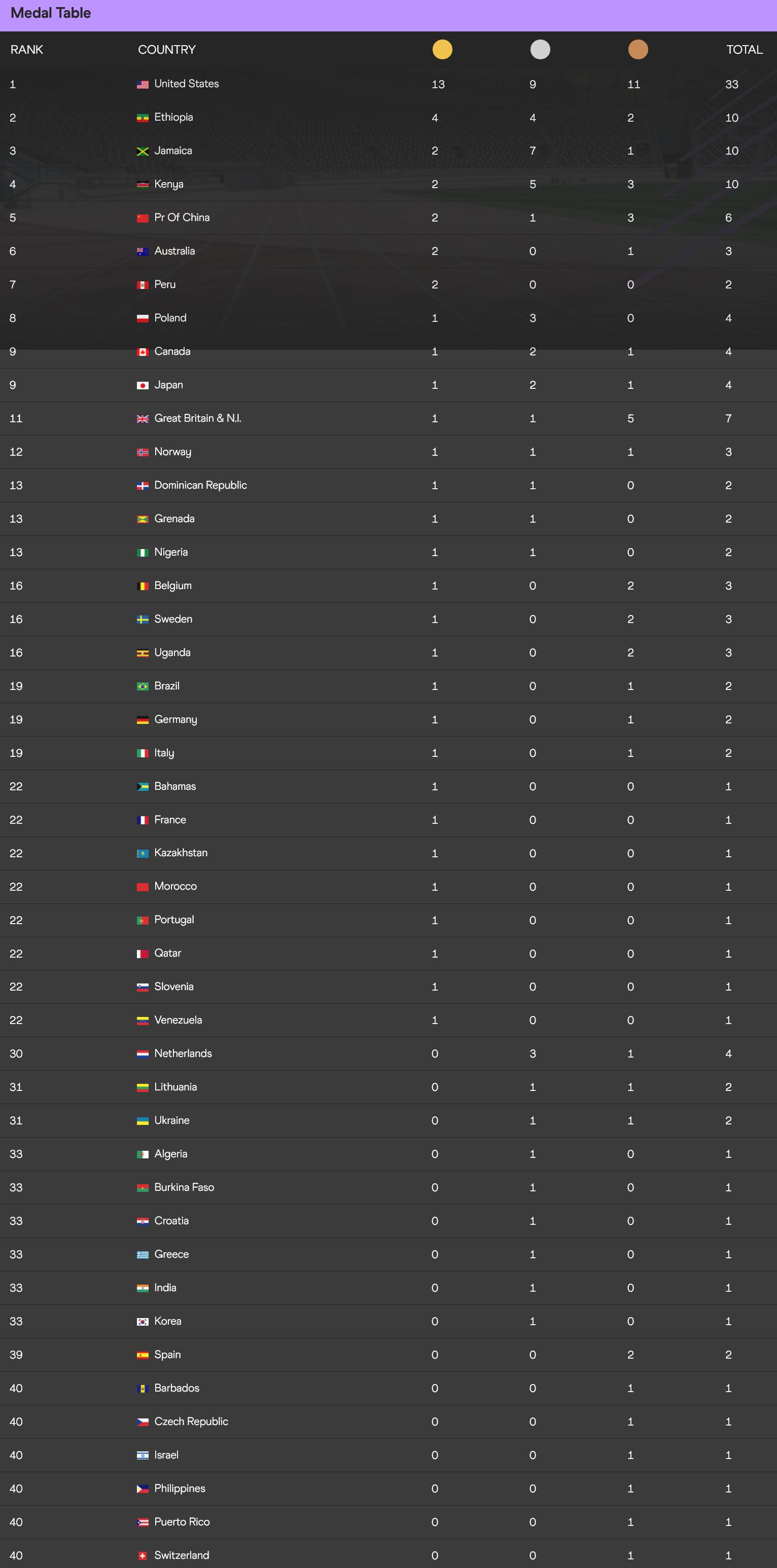This screenshot has height=1568, width=777.
Task: Open the Puerto Rico country link
Action: [182, 1522]
